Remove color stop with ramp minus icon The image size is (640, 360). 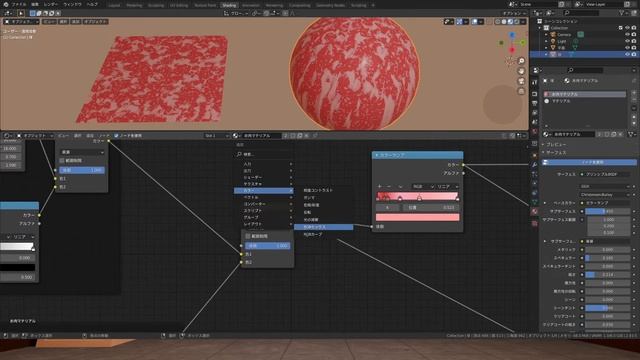(x=389, y=186)
